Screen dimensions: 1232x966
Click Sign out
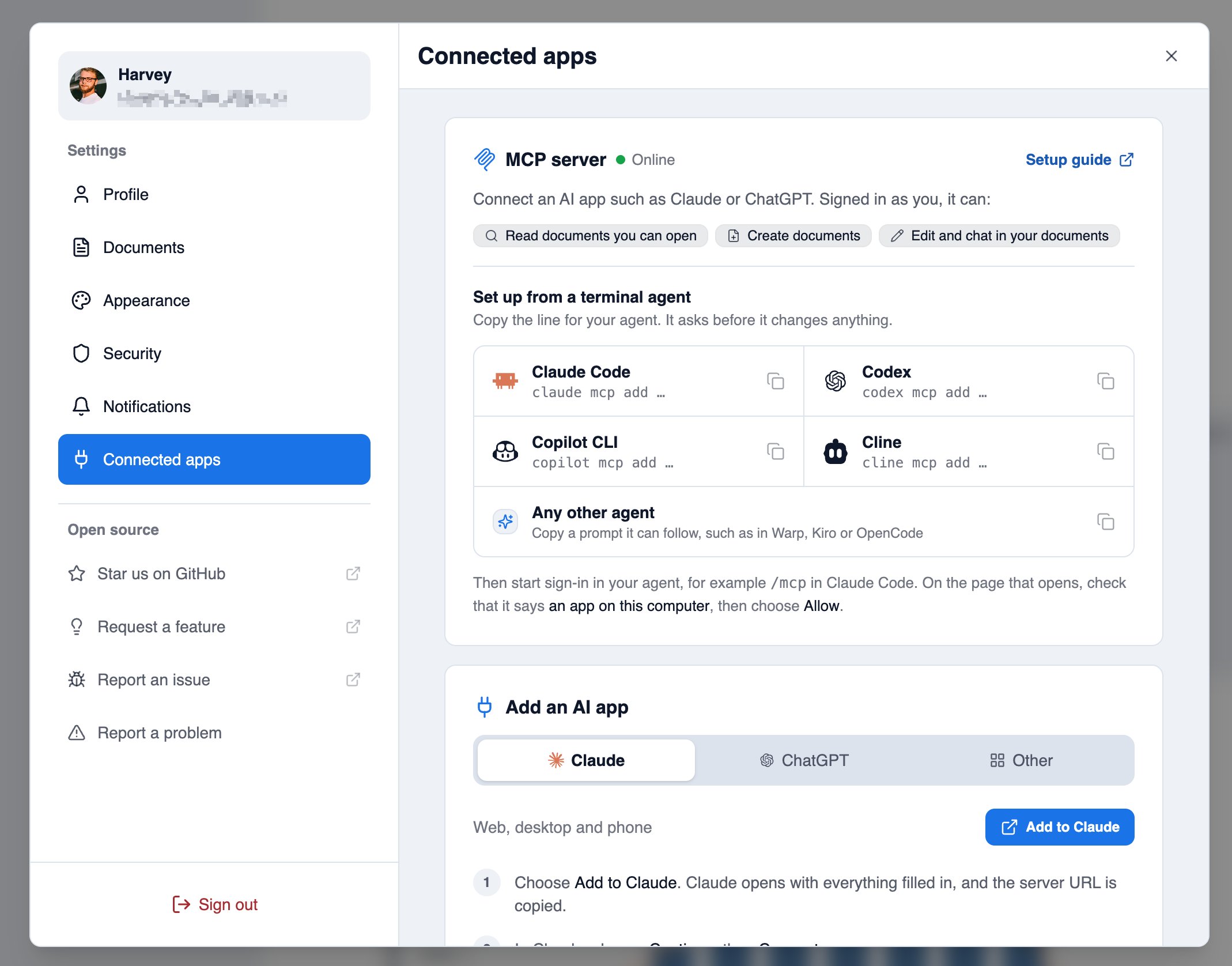tap(214, 904)
